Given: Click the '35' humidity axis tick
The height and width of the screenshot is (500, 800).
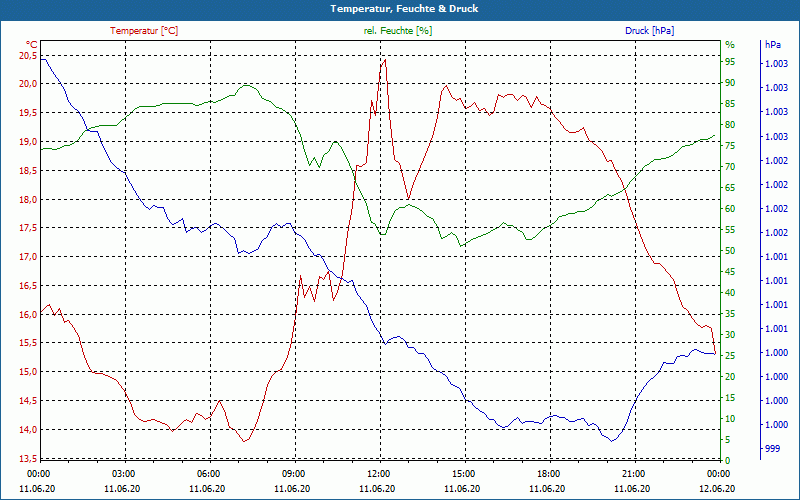Looking at the screenshot, I should coord(730,314).
